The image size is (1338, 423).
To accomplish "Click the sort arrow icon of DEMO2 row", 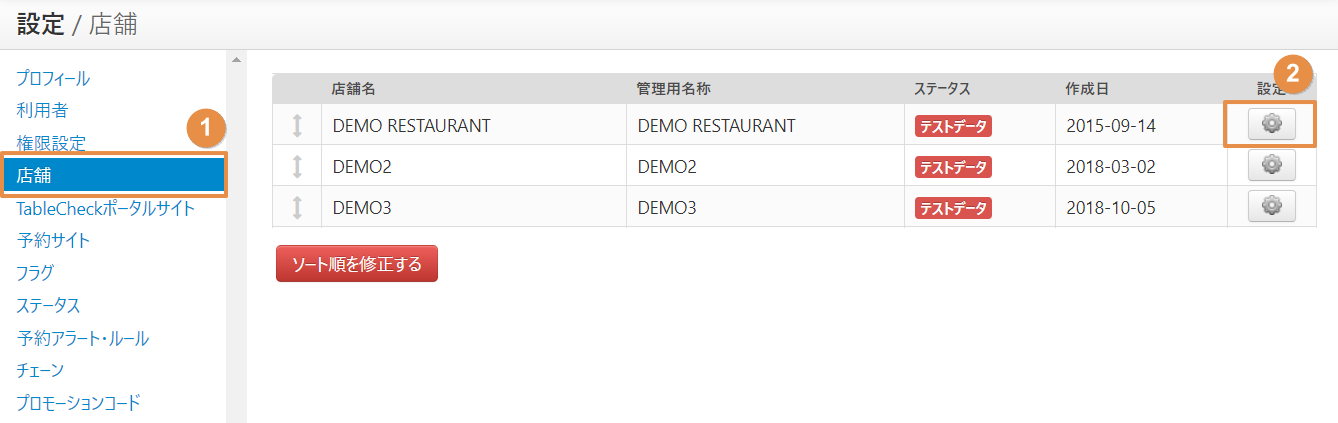I will pyautogui.click(x=297, y=167).
